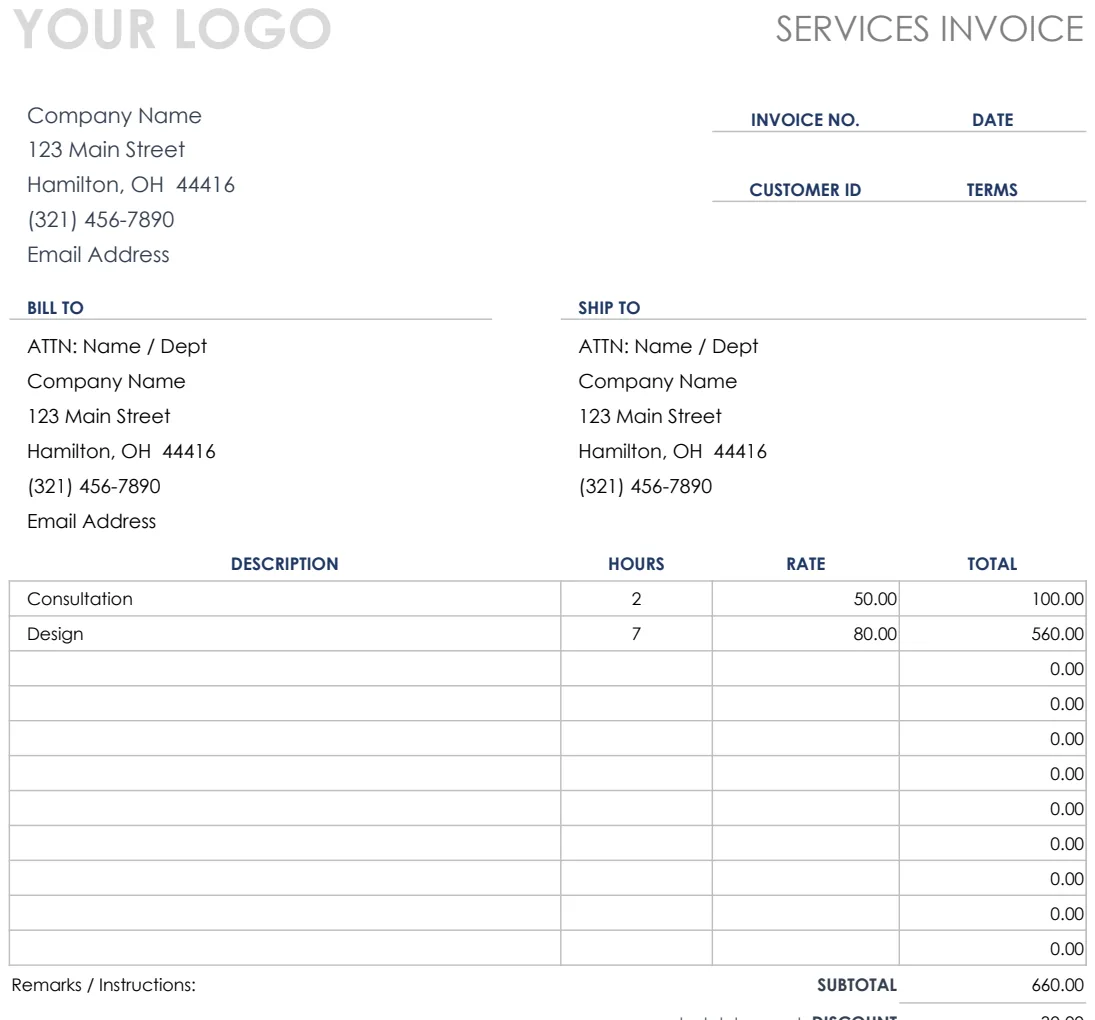This screenshot has width=1095, height=1020.
Task: Click the SUBTOTAL label
Action: (857, 985)
